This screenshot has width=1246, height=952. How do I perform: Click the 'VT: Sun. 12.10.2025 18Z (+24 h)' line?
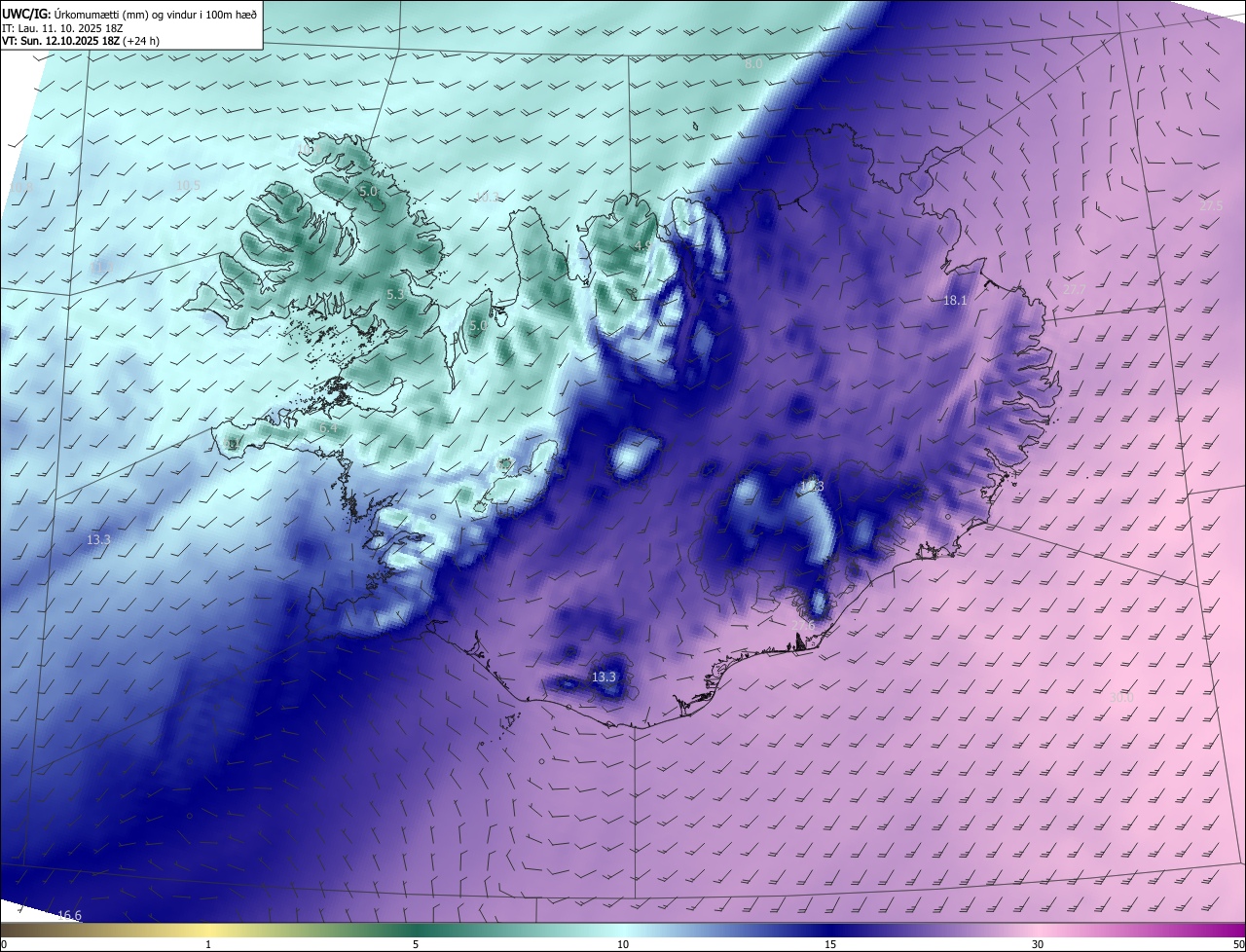(x=81, y=41)
